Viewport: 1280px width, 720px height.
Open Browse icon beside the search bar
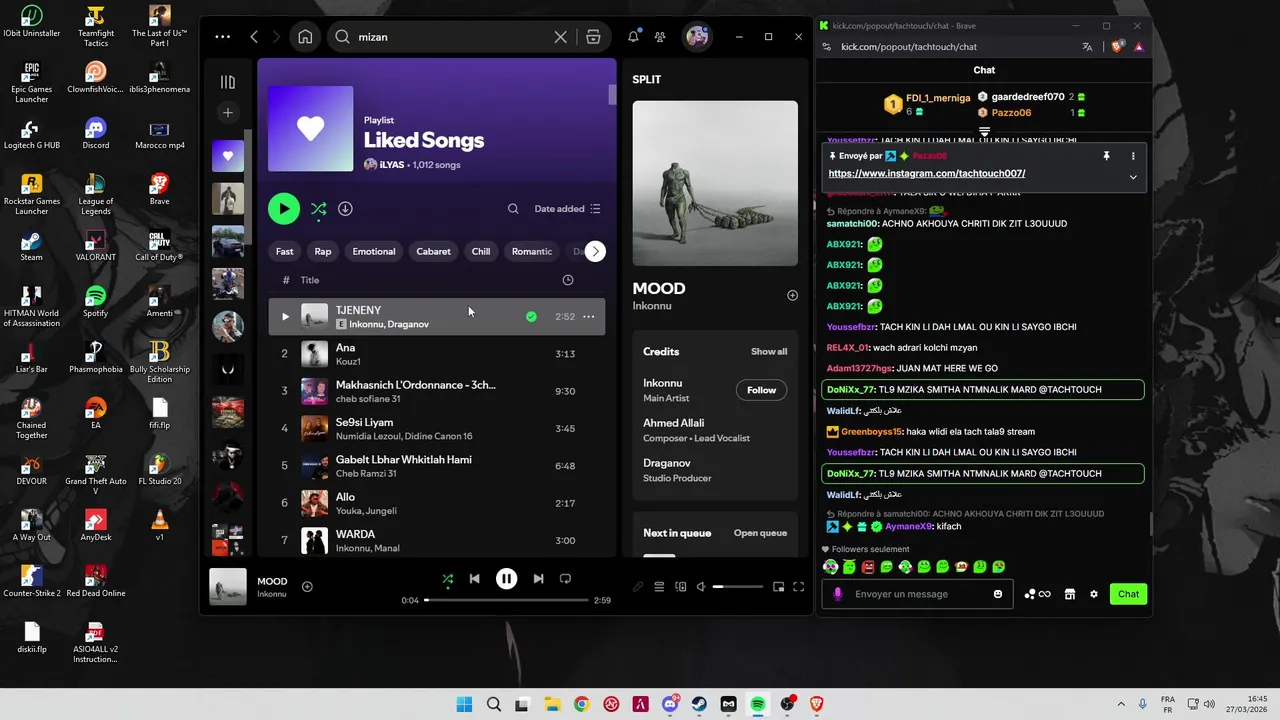(593, 37)
